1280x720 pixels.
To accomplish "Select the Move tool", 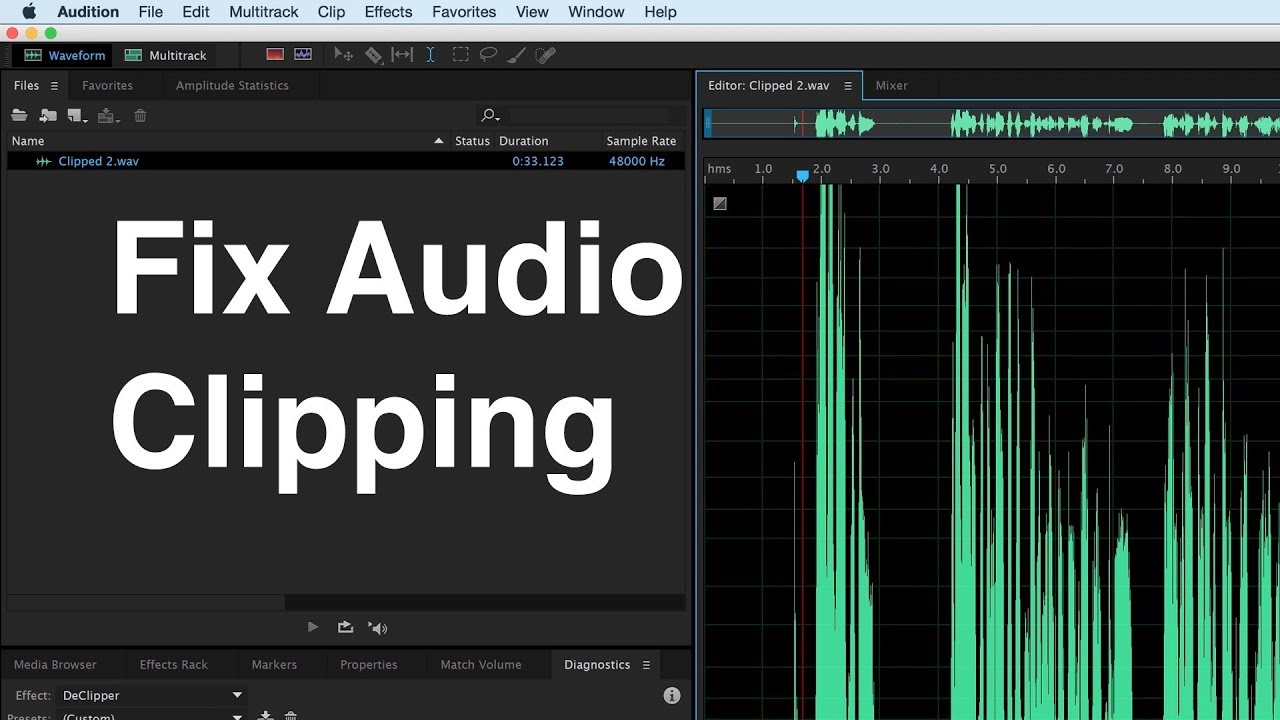I will click(343, 55).
